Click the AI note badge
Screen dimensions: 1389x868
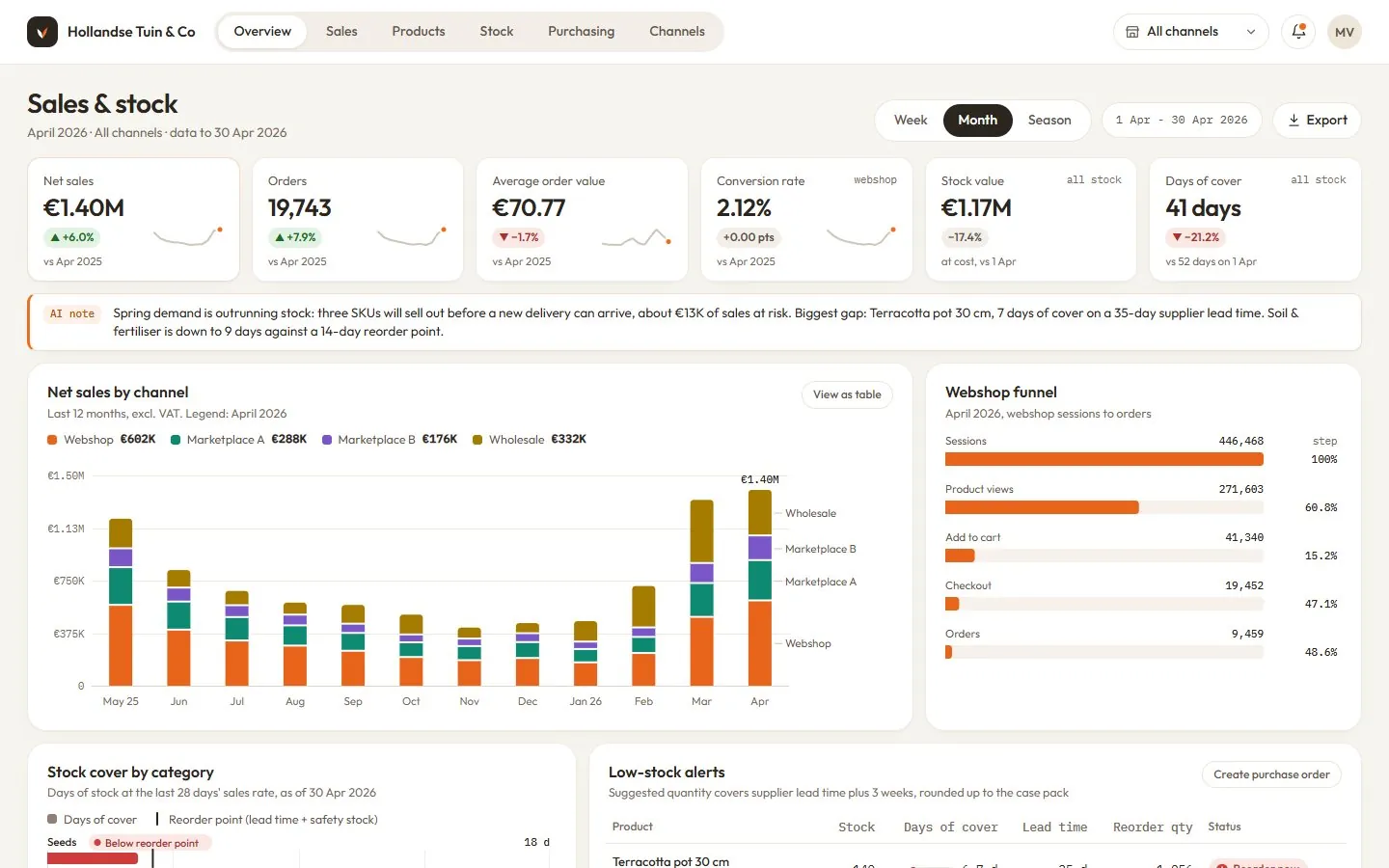[x=72, y=314]
